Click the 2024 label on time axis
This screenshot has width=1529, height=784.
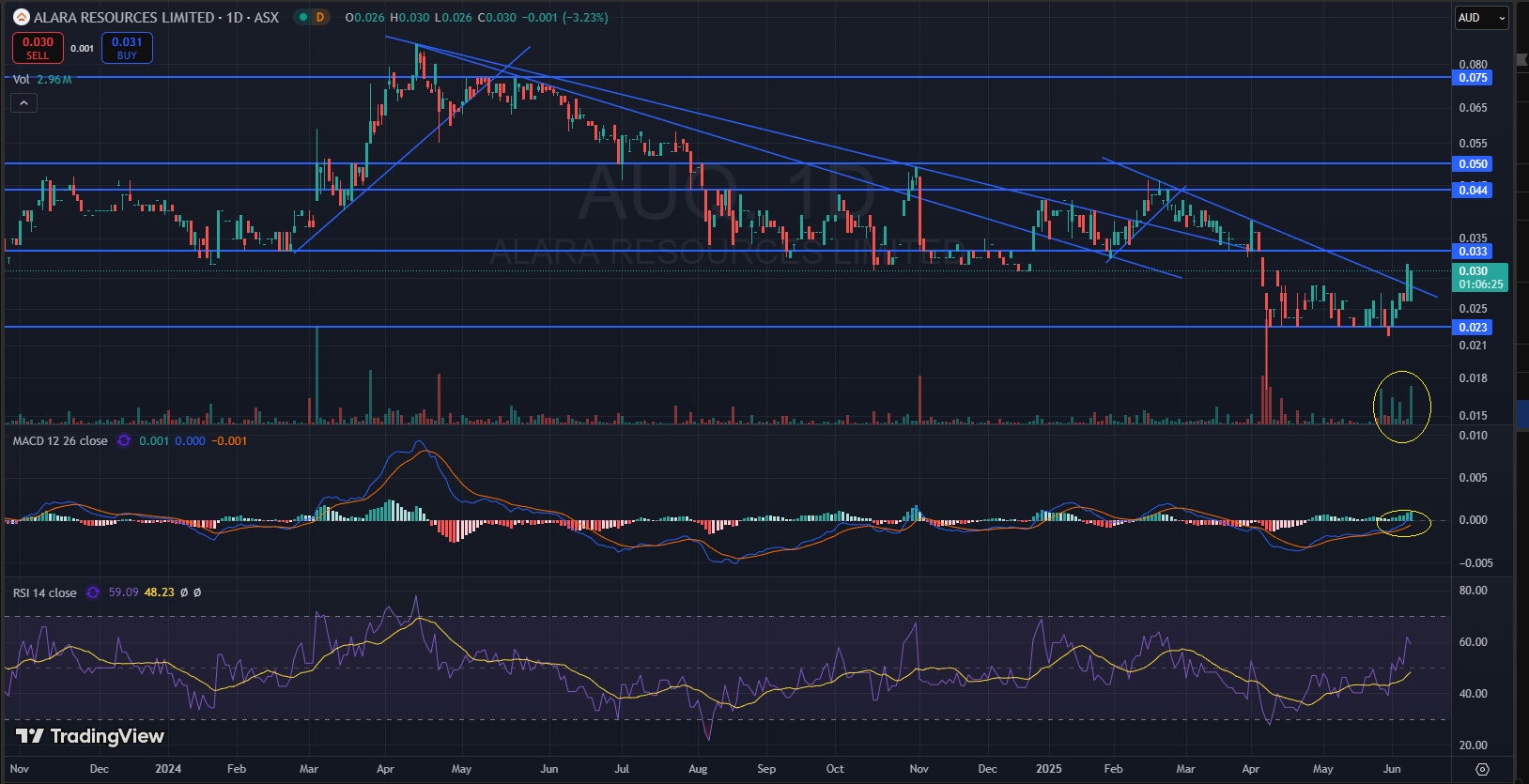(168, 769)
